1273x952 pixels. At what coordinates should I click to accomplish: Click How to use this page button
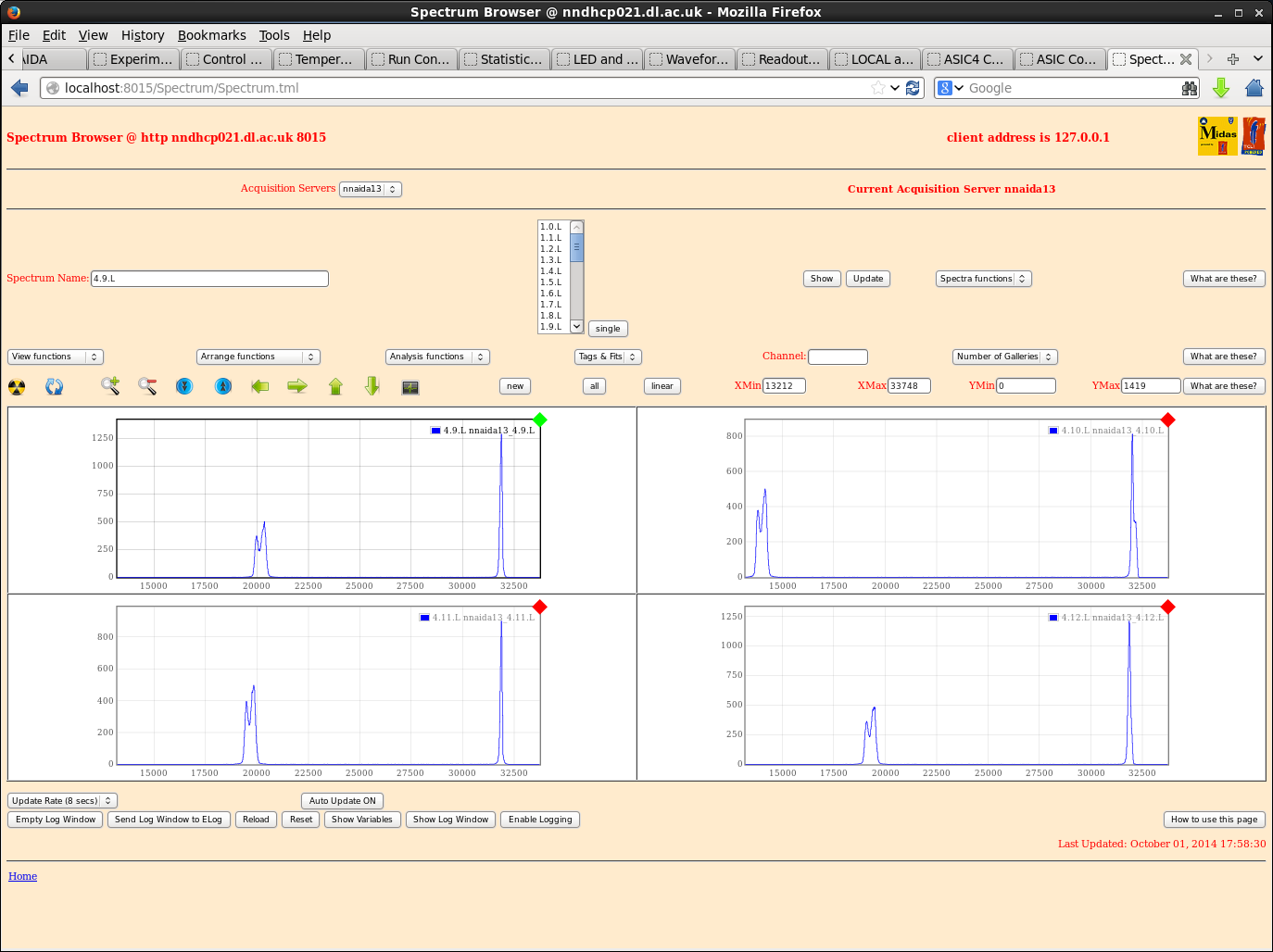click(x=1215, y=820)
